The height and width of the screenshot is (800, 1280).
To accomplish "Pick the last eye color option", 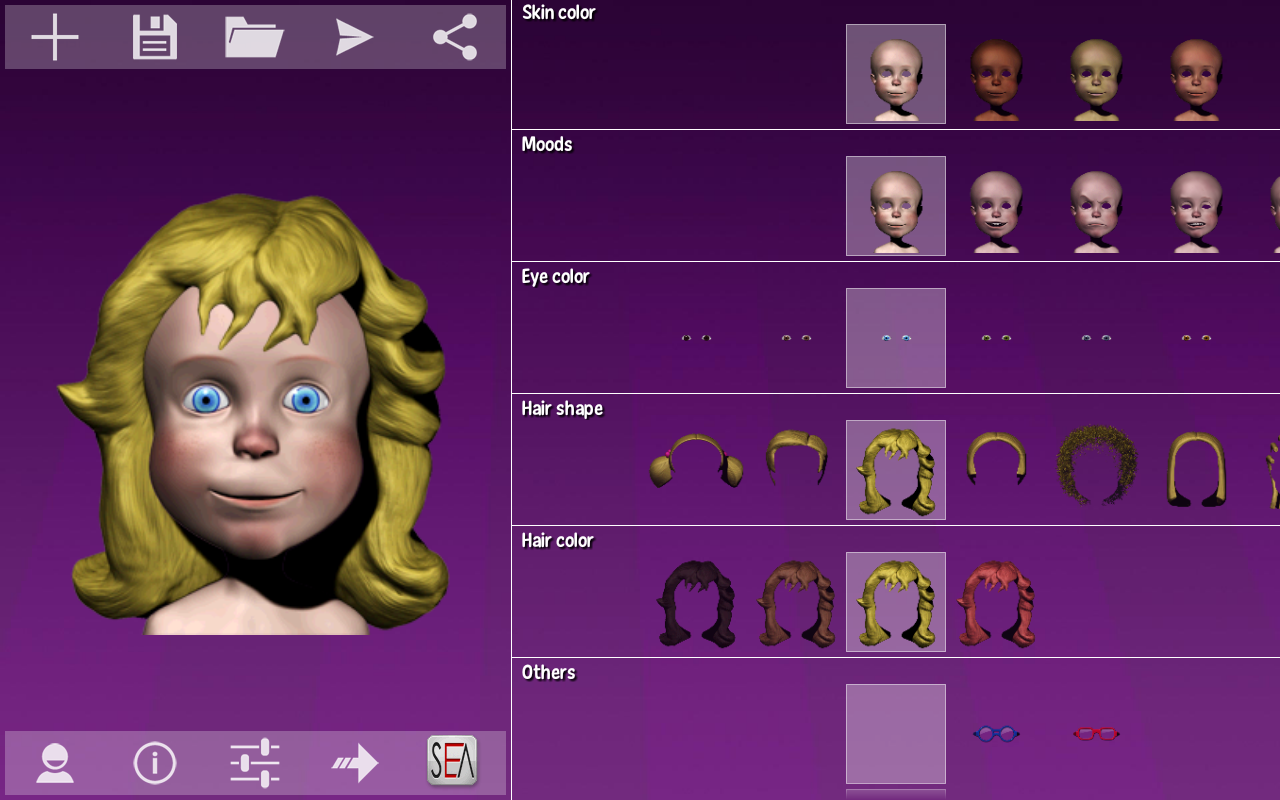I will click(1196, 338).
